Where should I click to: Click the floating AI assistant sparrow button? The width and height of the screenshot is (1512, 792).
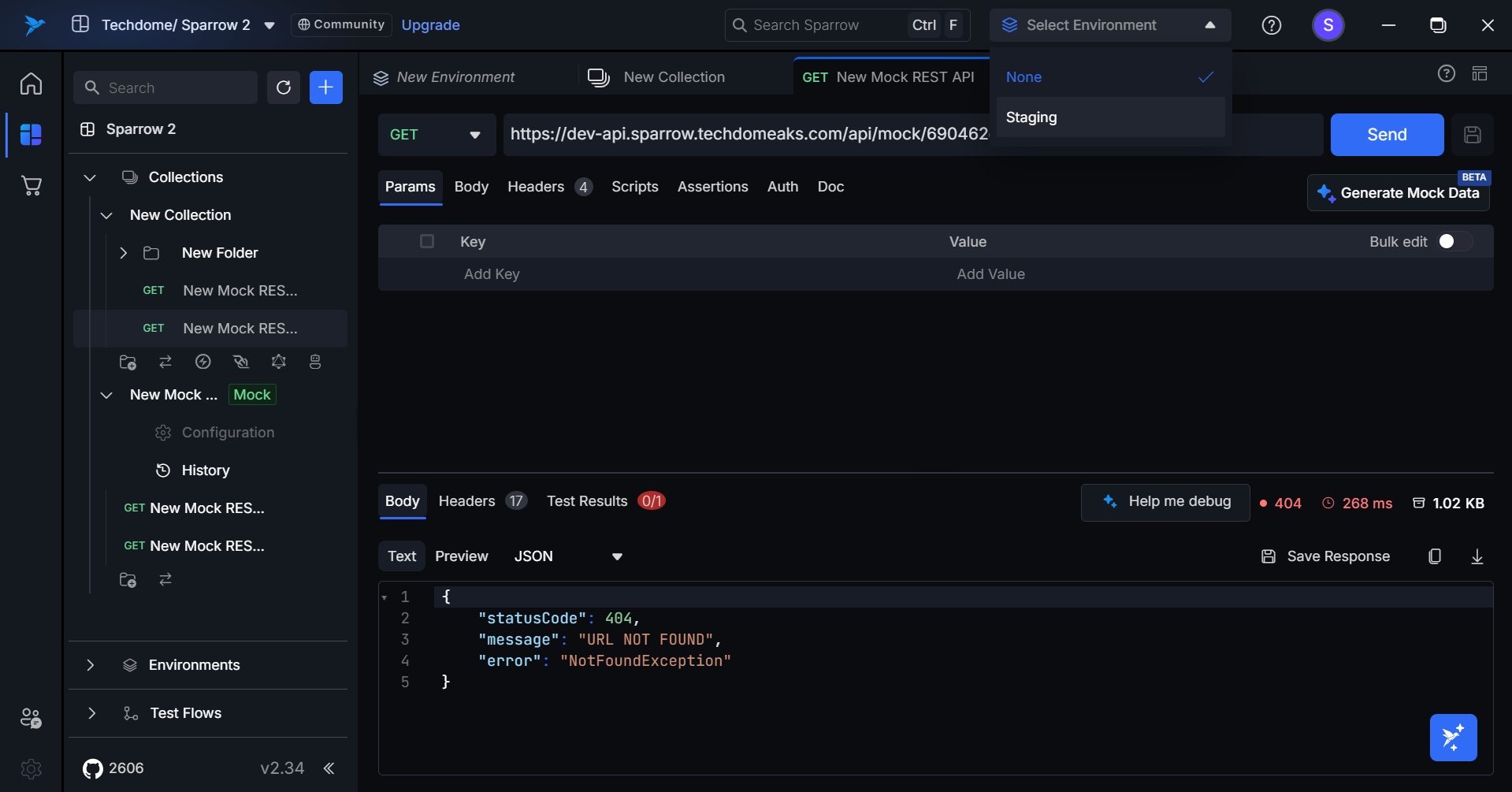[x=1453, y=738]
